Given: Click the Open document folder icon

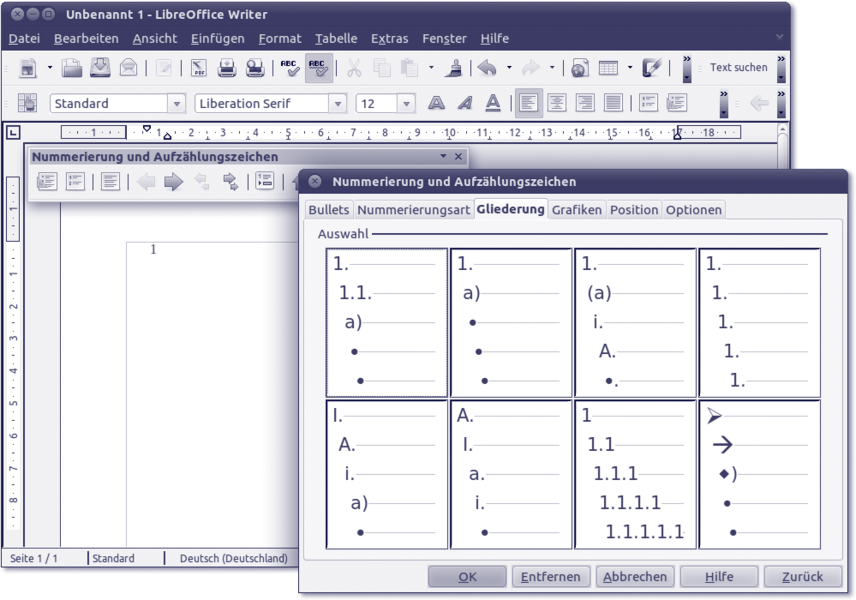Looking at the screenshot, I should 72,68.
